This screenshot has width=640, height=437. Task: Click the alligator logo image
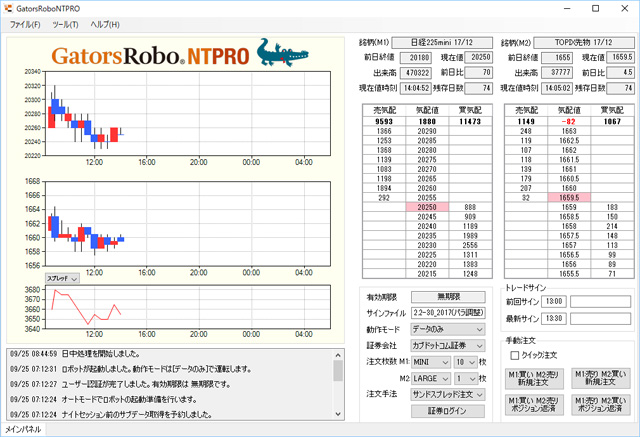point(282,53)
